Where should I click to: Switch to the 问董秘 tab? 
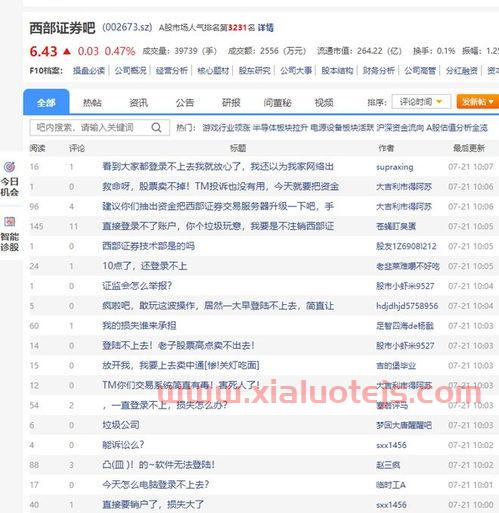pos(277,103)
